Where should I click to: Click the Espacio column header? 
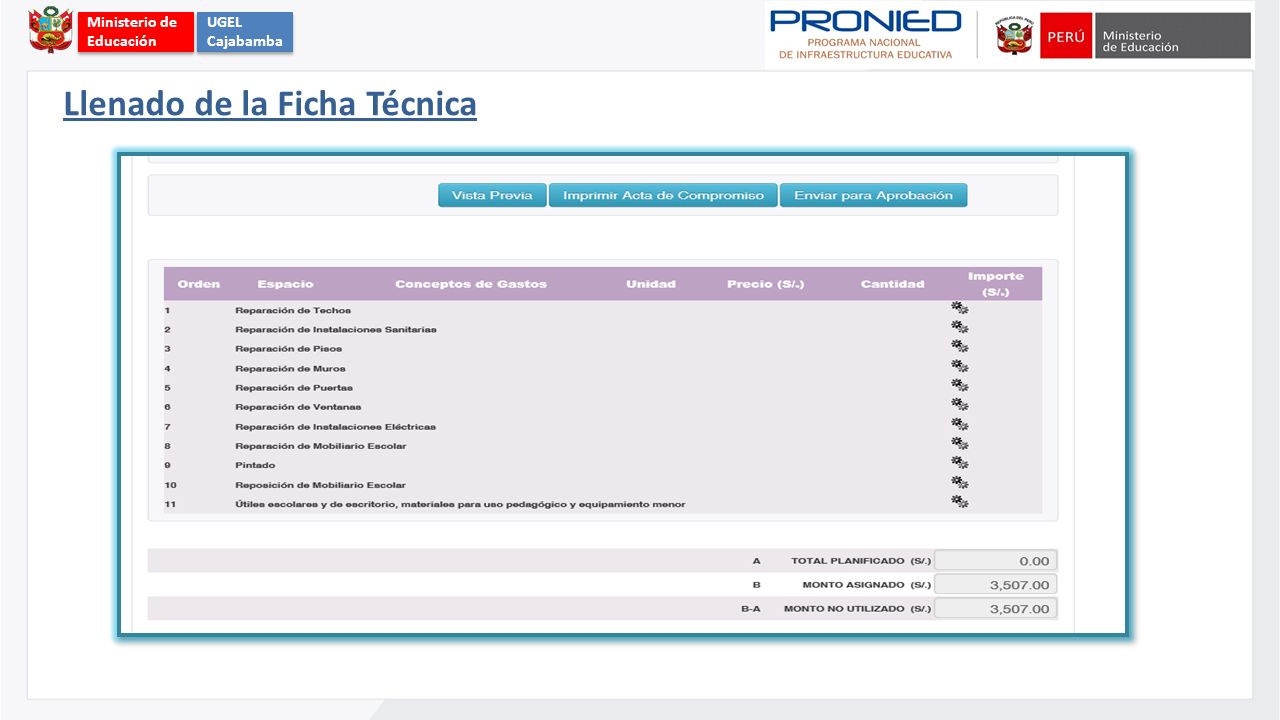[x=285, y=284]
